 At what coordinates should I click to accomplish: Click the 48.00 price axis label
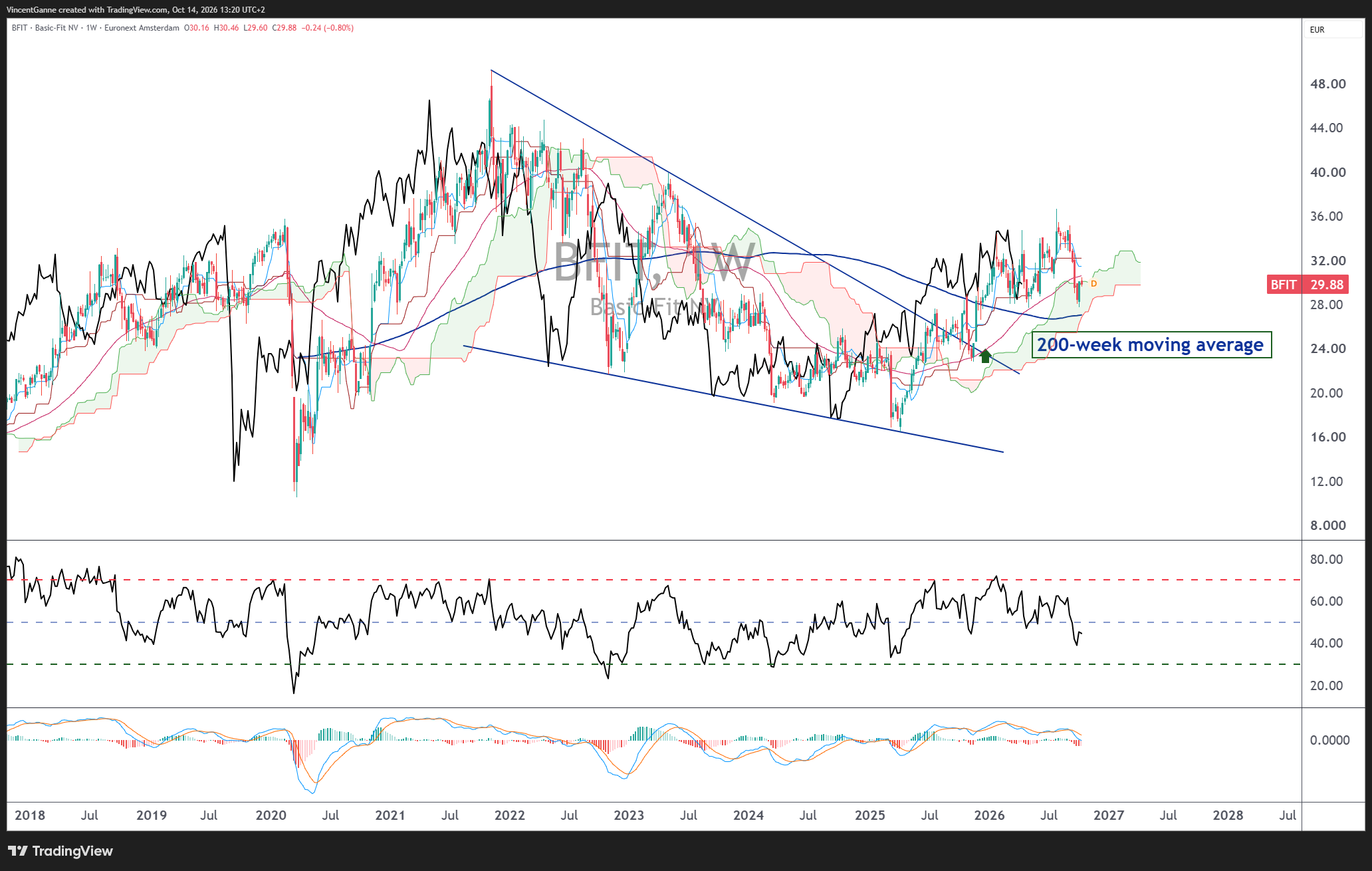[x=1327, y=84]
